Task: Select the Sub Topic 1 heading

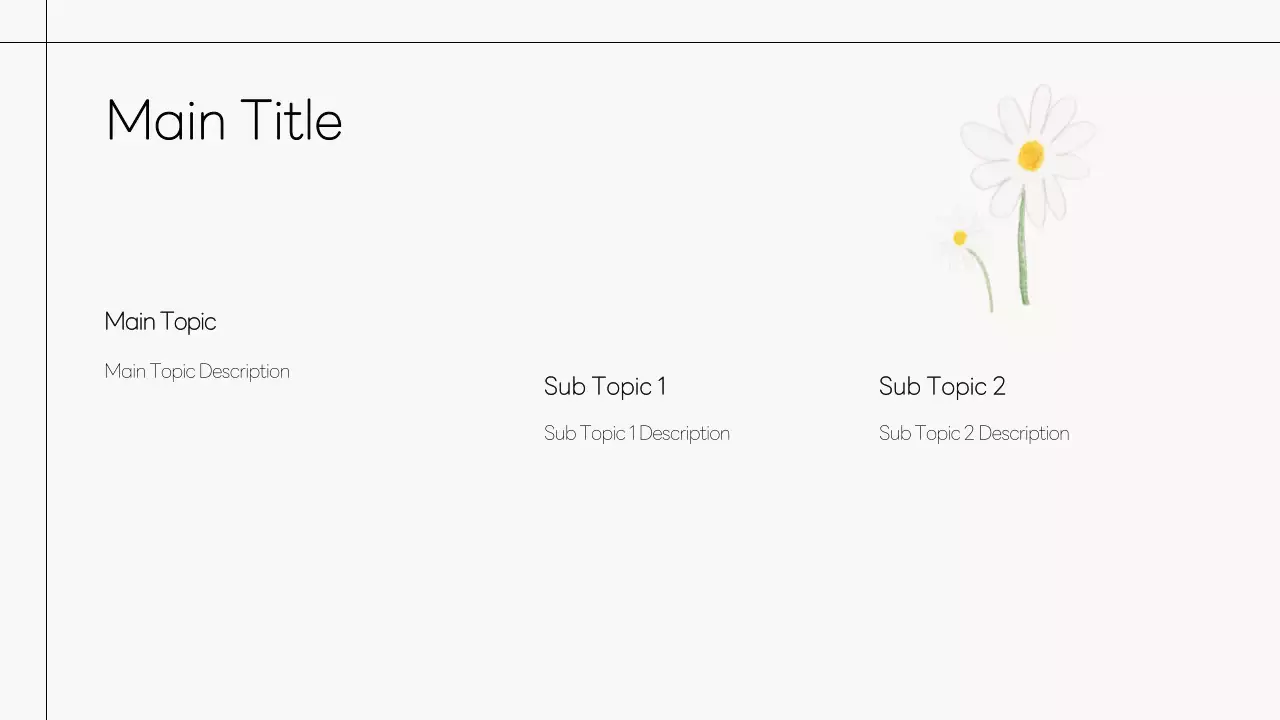Action: tap(604, 386)
